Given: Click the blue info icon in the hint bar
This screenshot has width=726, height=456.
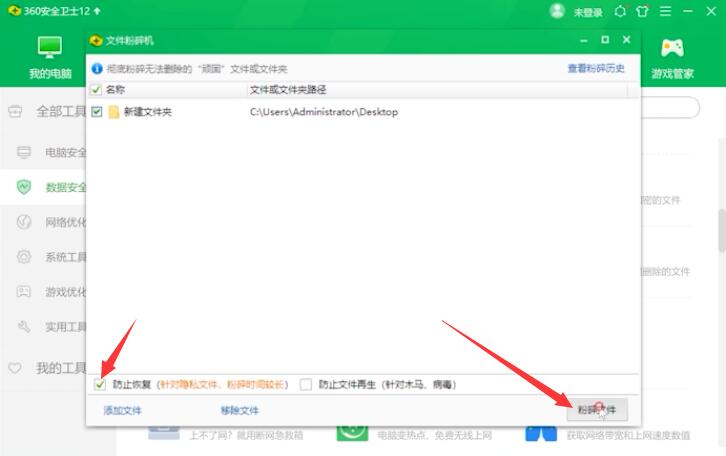Looking at the screenshot, I should pyautogui.click(x=97, y=69).
